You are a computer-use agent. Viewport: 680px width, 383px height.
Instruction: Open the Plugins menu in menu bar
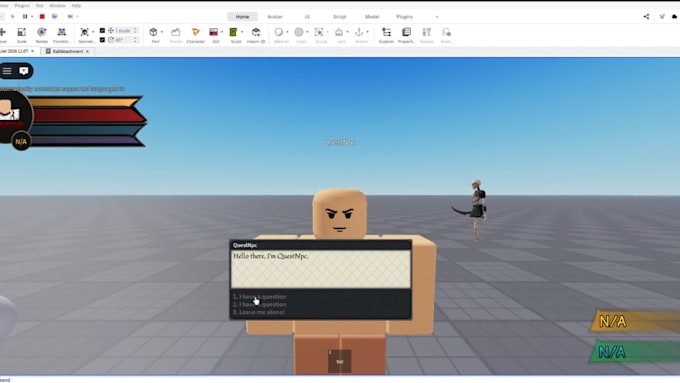(22, 6)
